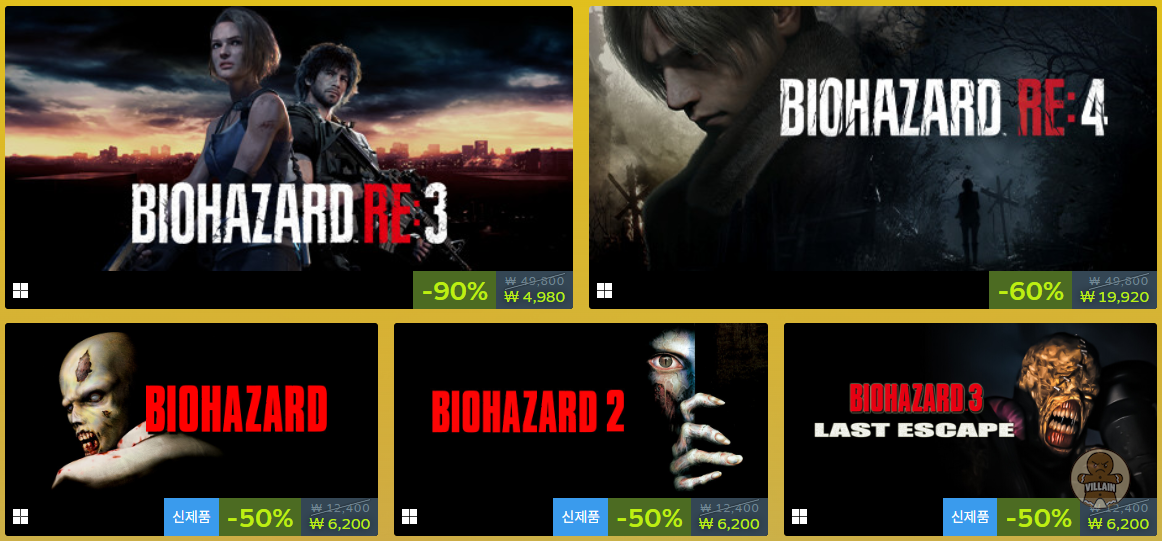Click 신제품 label on Biohazard 2
Viewport: 1162px width, 541px height.
click(x=580, y=517)
